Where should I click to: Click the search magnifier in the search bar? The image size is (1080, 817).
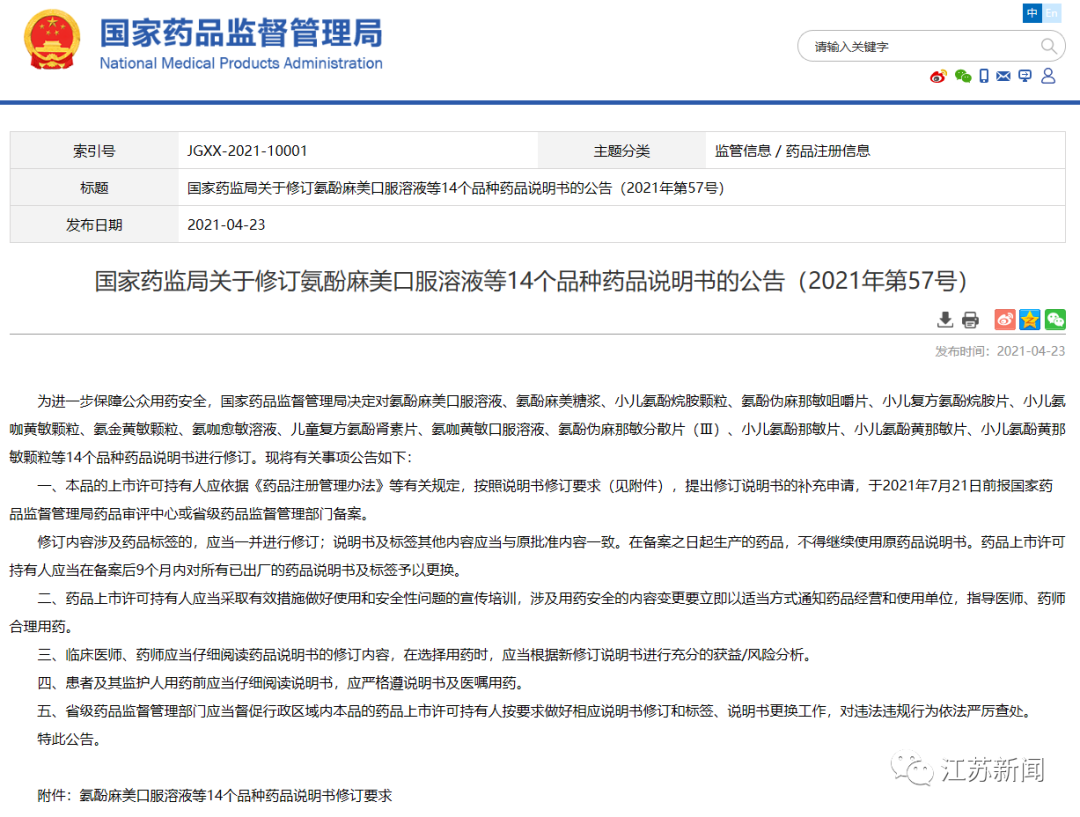[x=1049, y=46]
